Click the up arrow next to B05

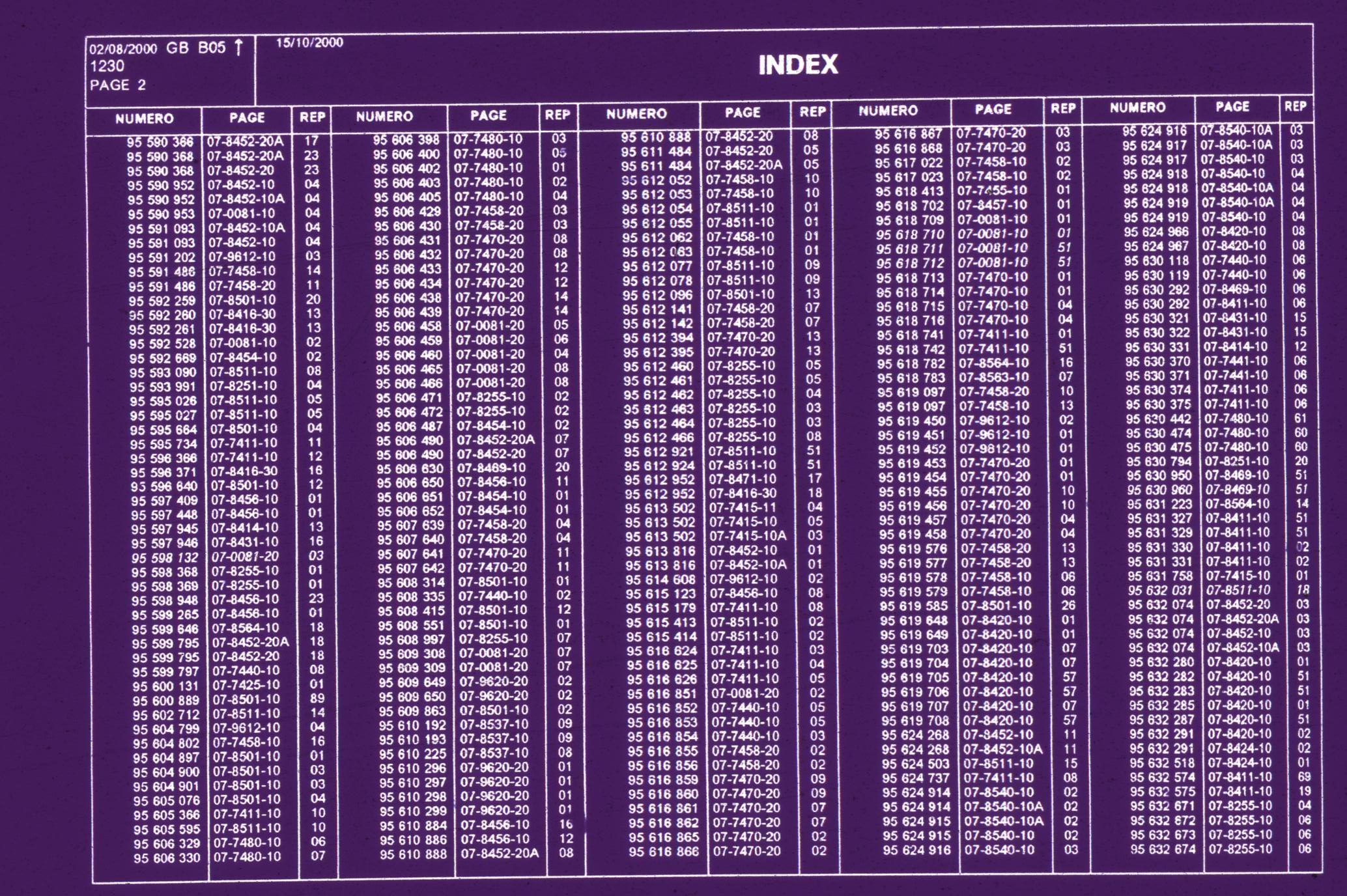238,47
